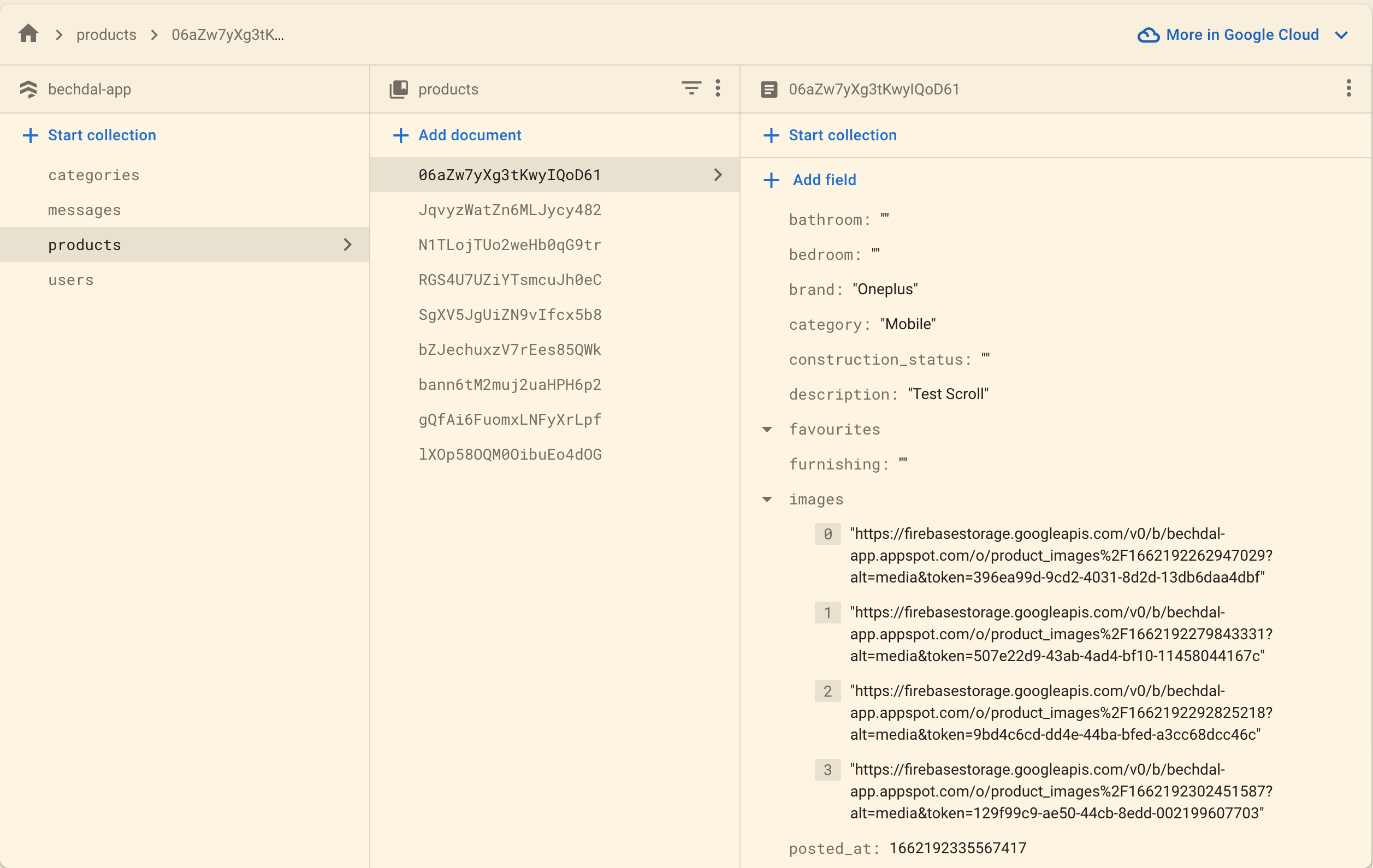Click the products collection stack icon

tap(399, 90)
